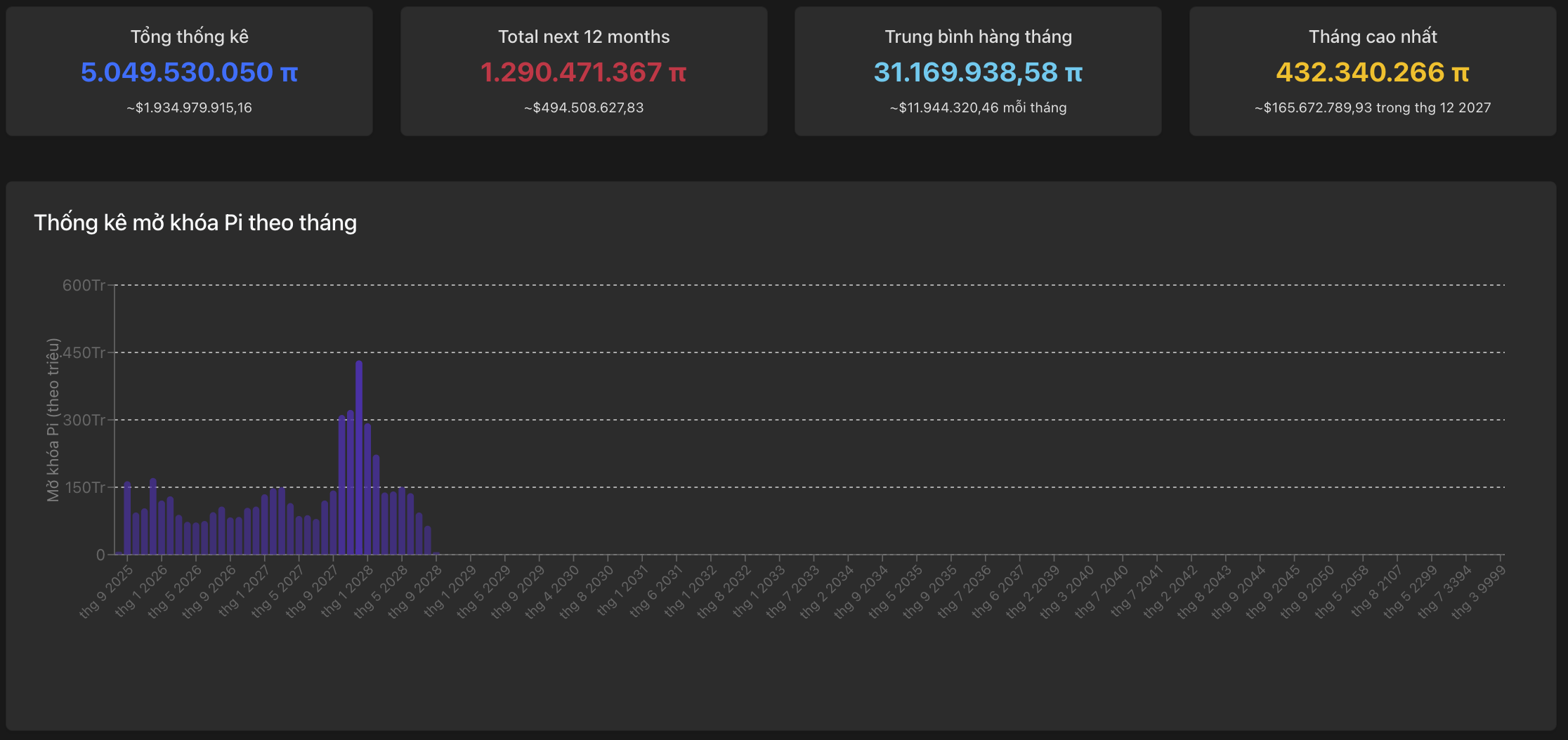Click x-axis label "thg 4 2030"
Viewport: 1568px width, 740px height.
point(553,591)
